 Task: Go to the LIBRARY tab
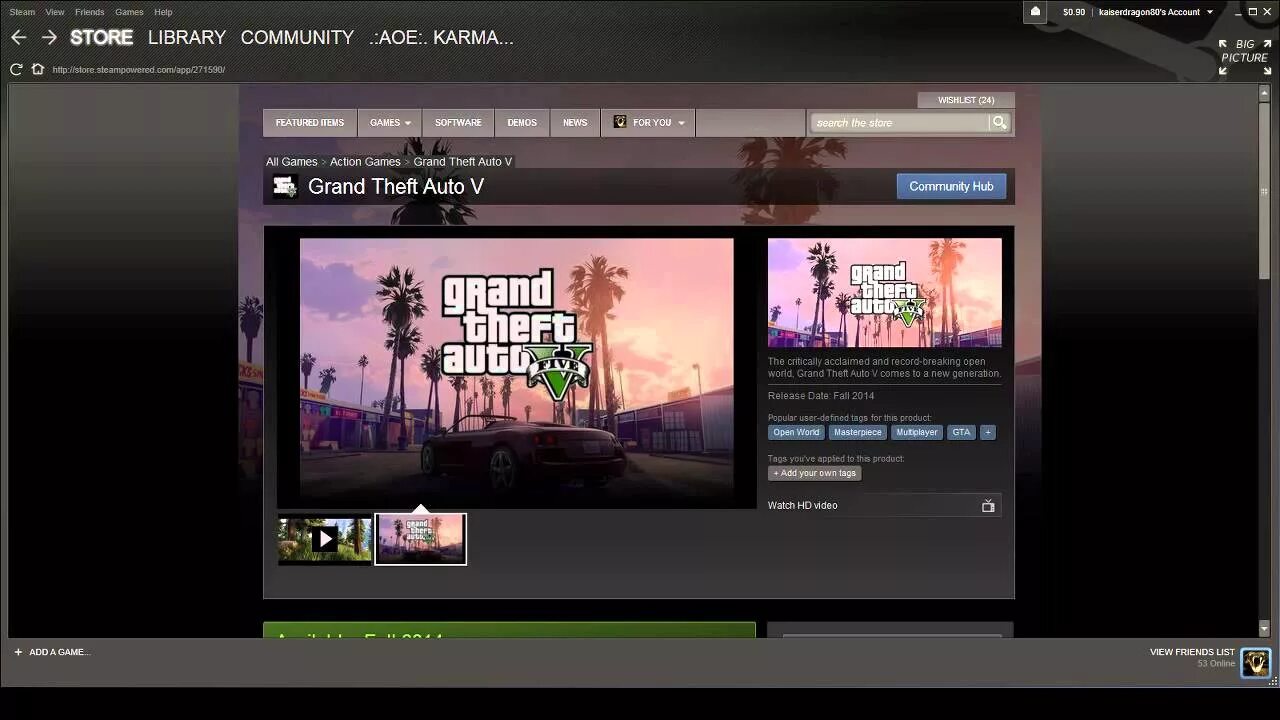(x=187, y=37)
